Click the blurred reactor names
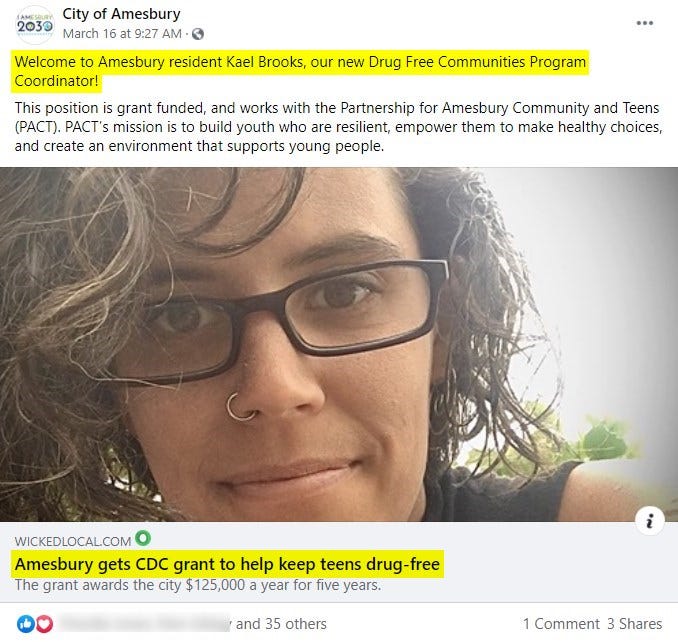The height and width of the screenshot is (642, 678). tap(144, 624)
